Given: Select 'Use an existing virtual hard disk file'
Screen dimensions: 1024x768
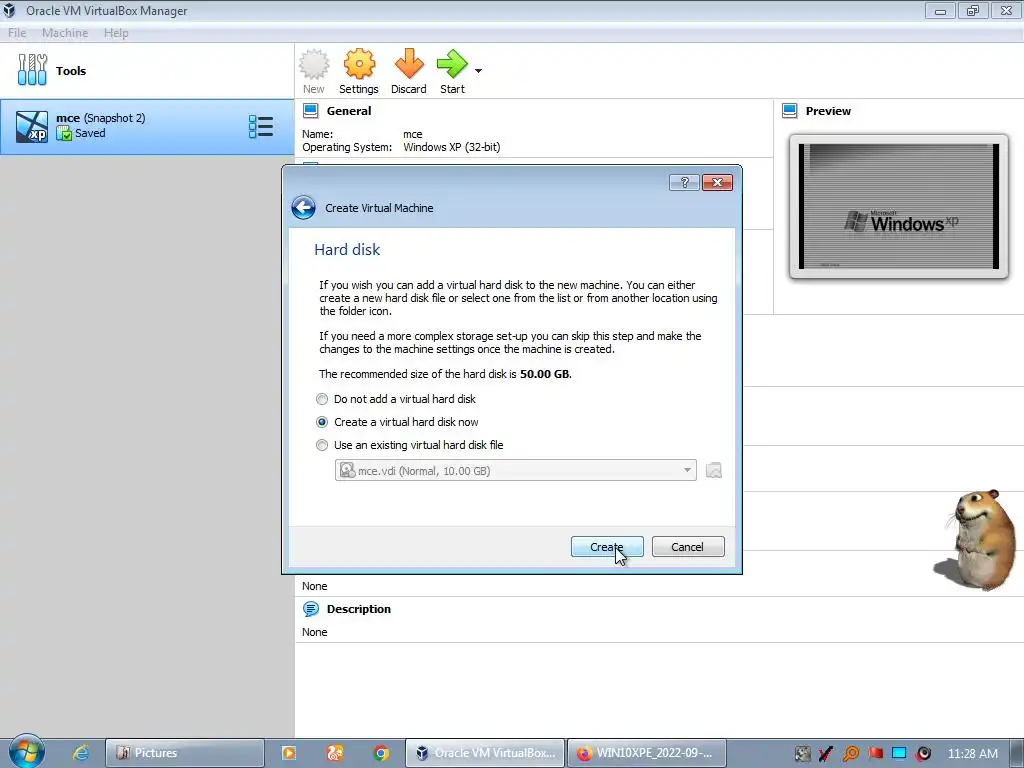Looking at the screenshot, I should pos(410,445).
